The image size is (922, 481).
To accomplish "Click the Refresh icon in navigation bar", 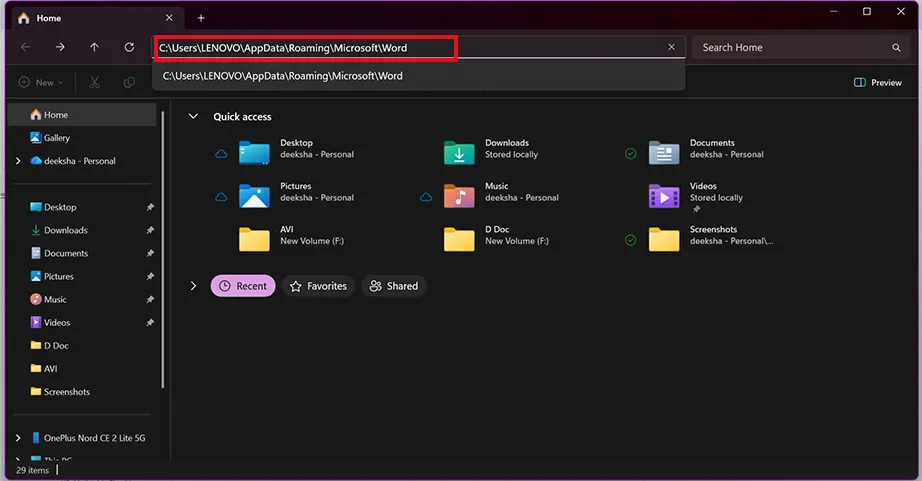I will [129, 47].
